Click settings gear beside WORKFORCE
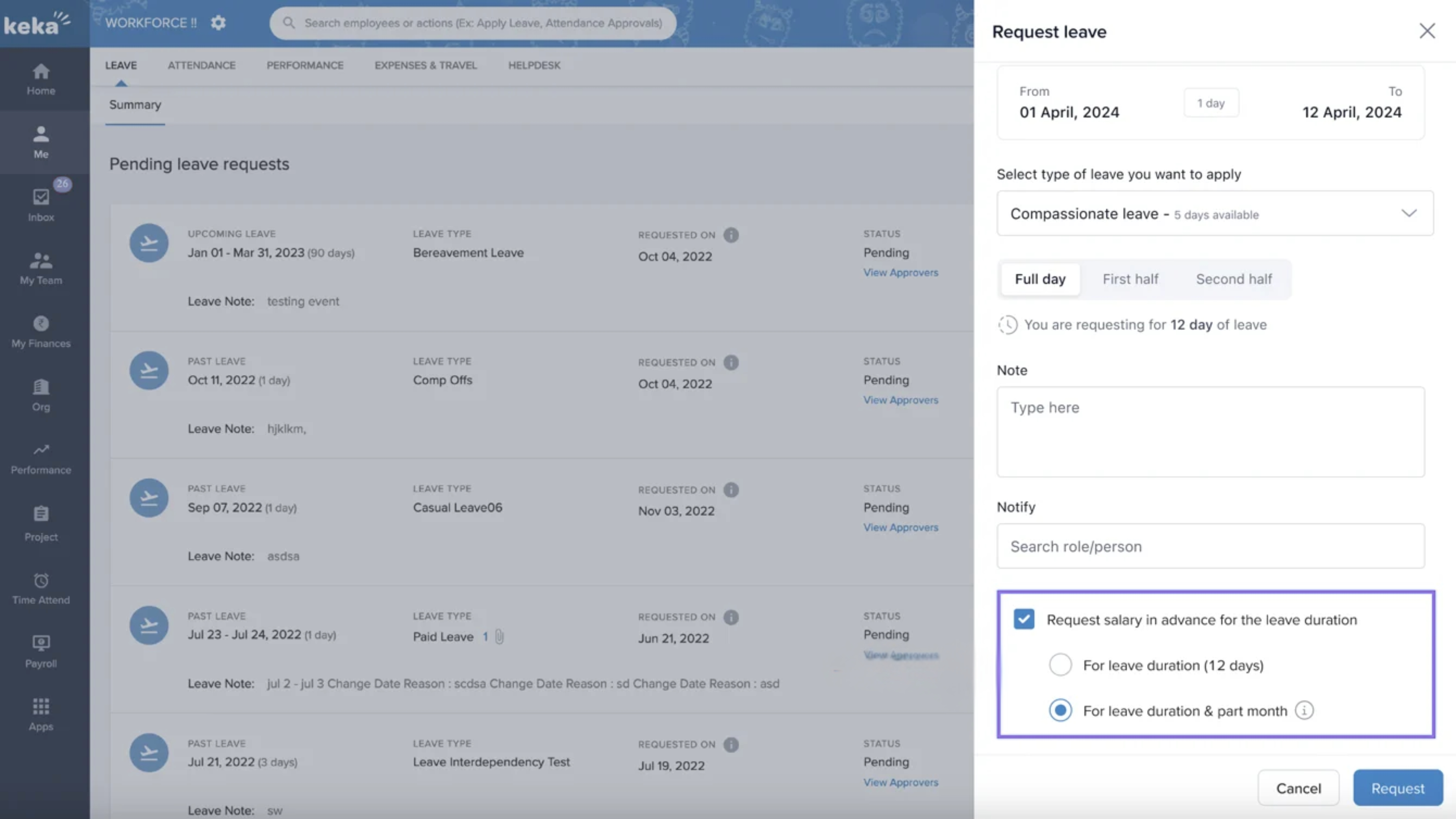1456x819 pixels. [218, 23]
